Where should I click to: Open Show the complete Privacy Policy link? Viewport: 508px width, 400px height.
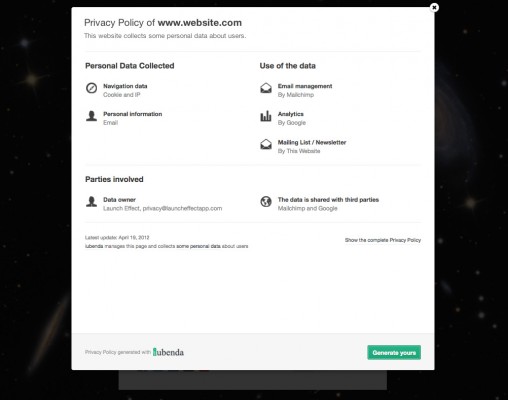(x=383, y=240)
